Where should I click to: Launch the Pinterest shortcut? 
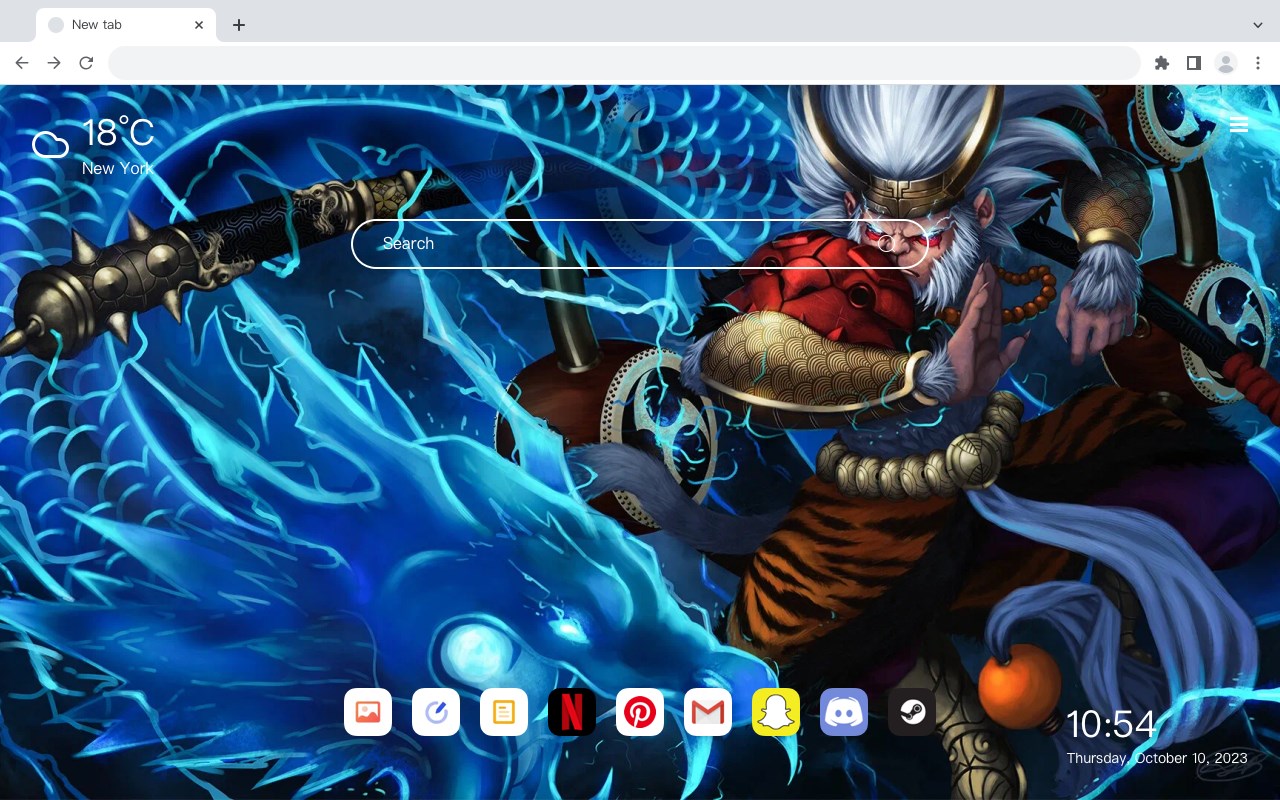click(x=640, y=712)
